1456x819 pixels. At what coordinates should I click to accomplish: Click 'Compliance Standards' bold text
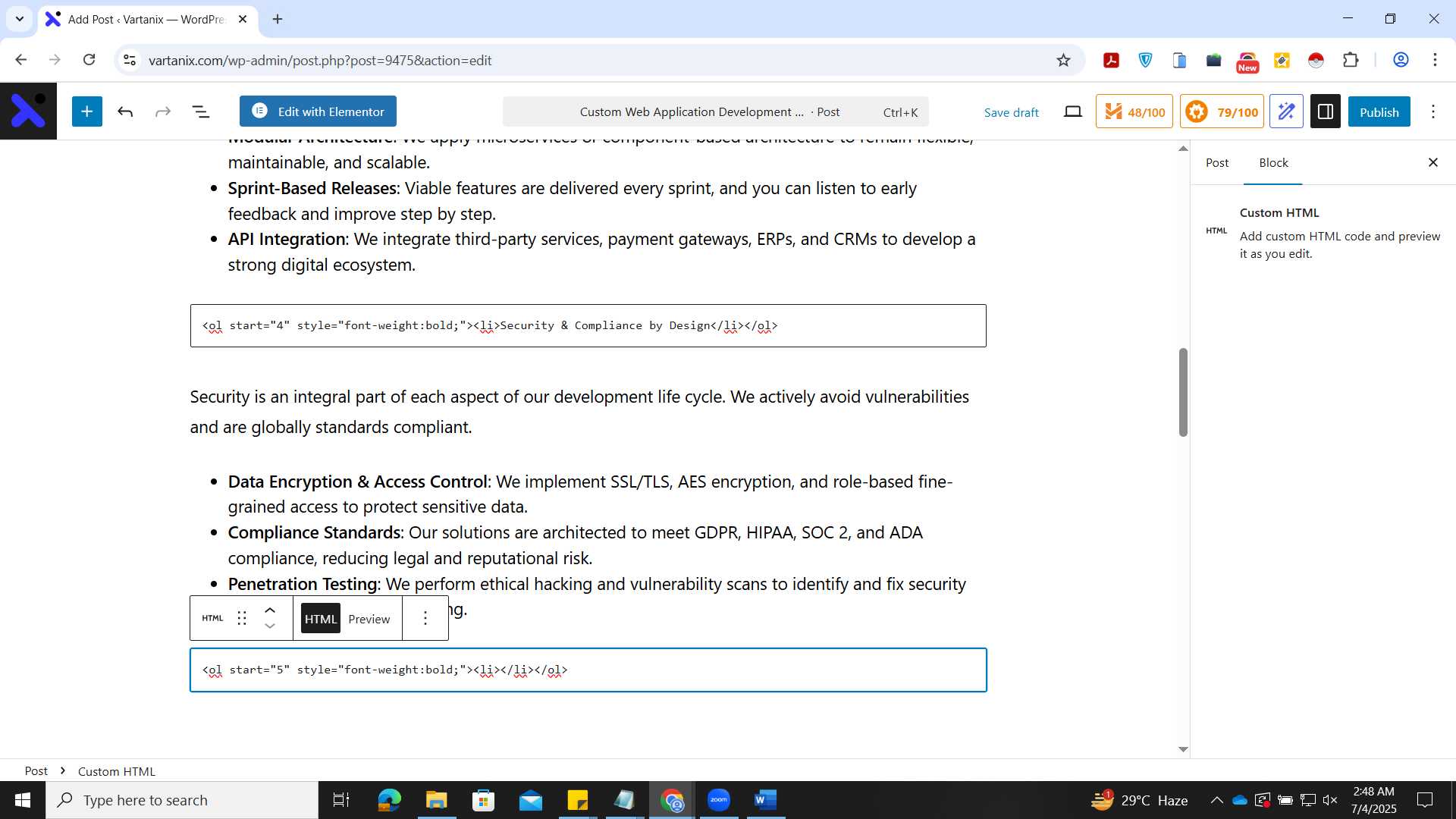click(314, 532)
